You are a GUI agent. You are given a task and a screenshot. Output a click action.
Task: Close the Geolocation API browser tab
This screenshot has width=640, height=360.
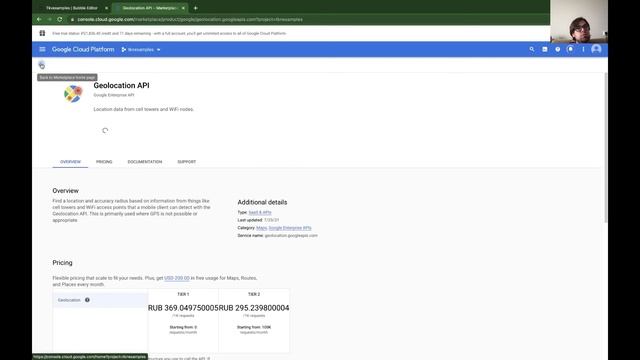[x=183, y=8]
